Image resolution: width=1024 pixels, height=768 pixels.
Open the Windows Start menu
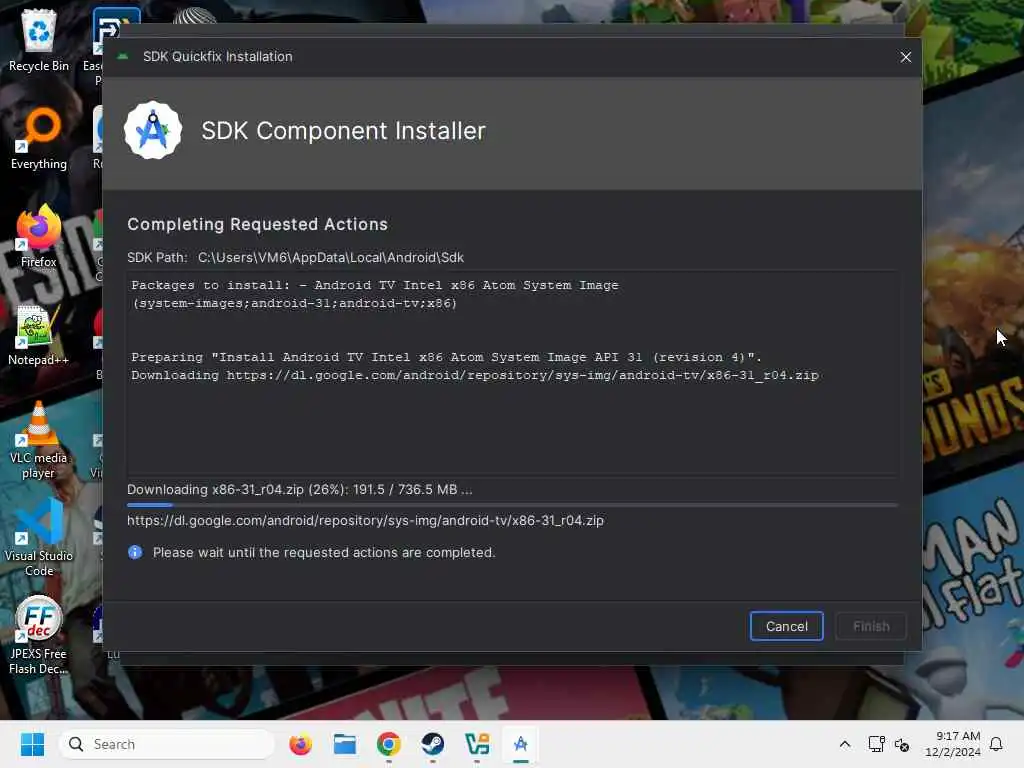coord(32,744)
